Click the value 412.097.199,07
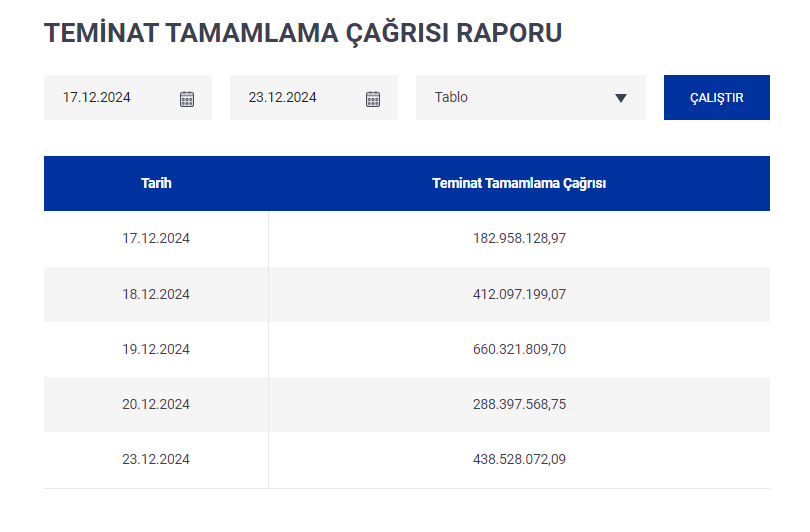The image size is (810, 532). (519, 294)
